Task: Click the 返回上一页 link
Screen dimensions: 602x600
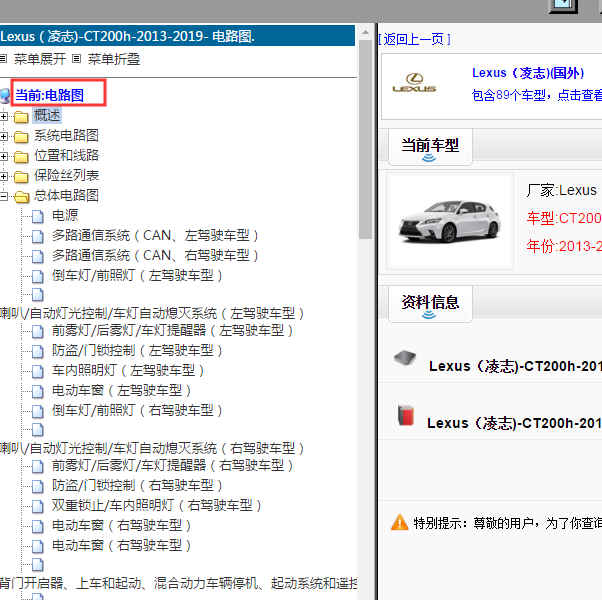Action: (414, 39)
